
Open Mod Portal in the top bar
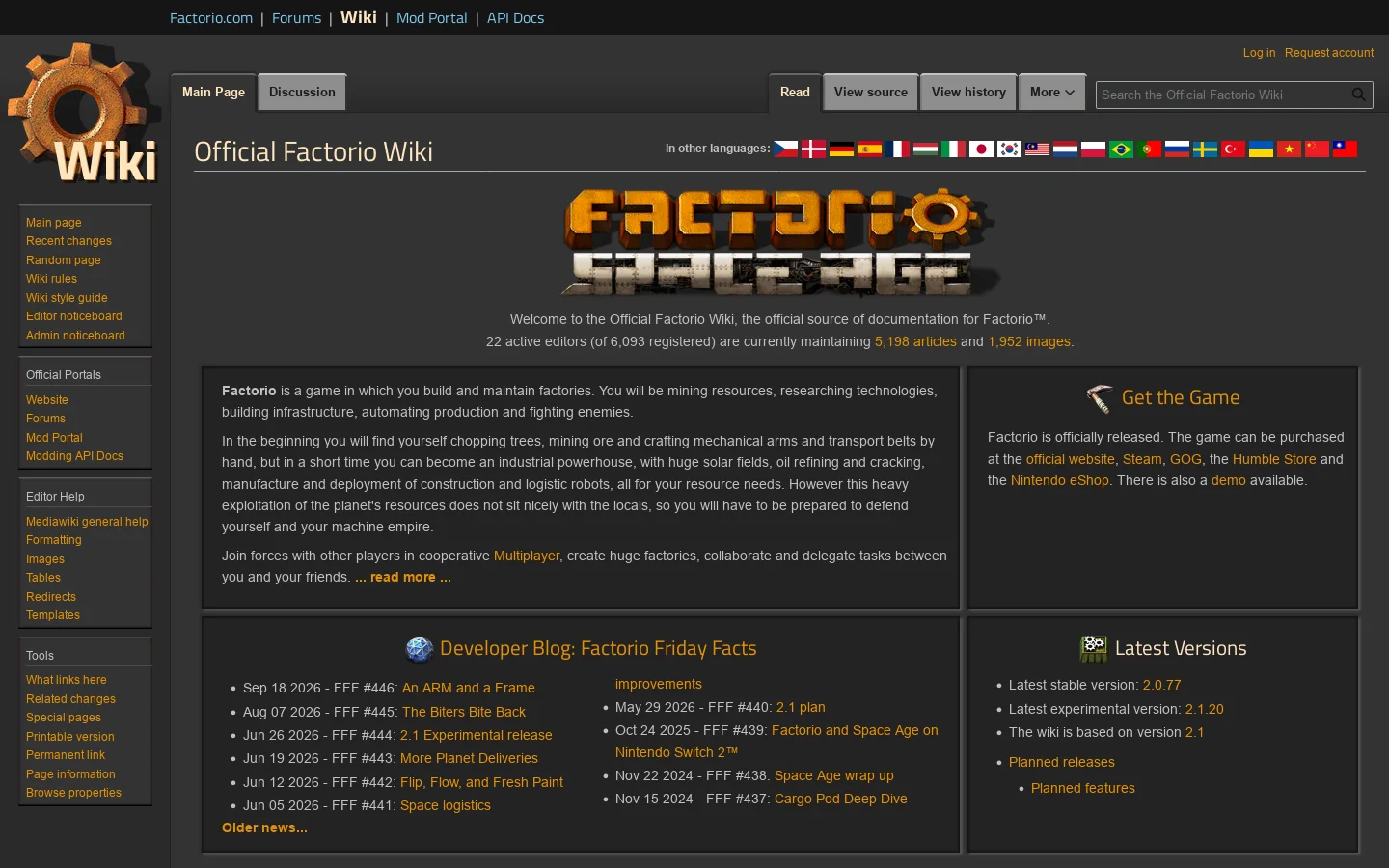(x=431, y=18)
